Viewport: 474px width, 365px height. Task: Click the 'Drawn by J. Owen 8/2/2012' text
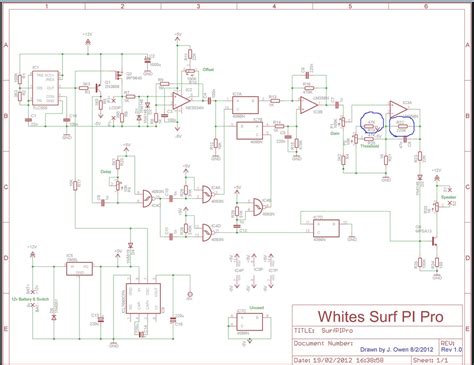(397, 350)
